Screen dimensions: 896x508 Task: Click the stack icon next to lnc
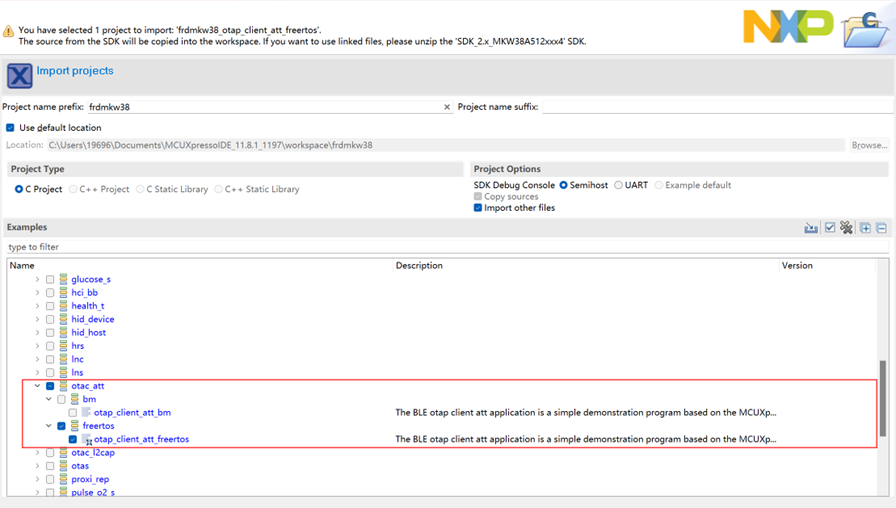(x=63, y=359)
